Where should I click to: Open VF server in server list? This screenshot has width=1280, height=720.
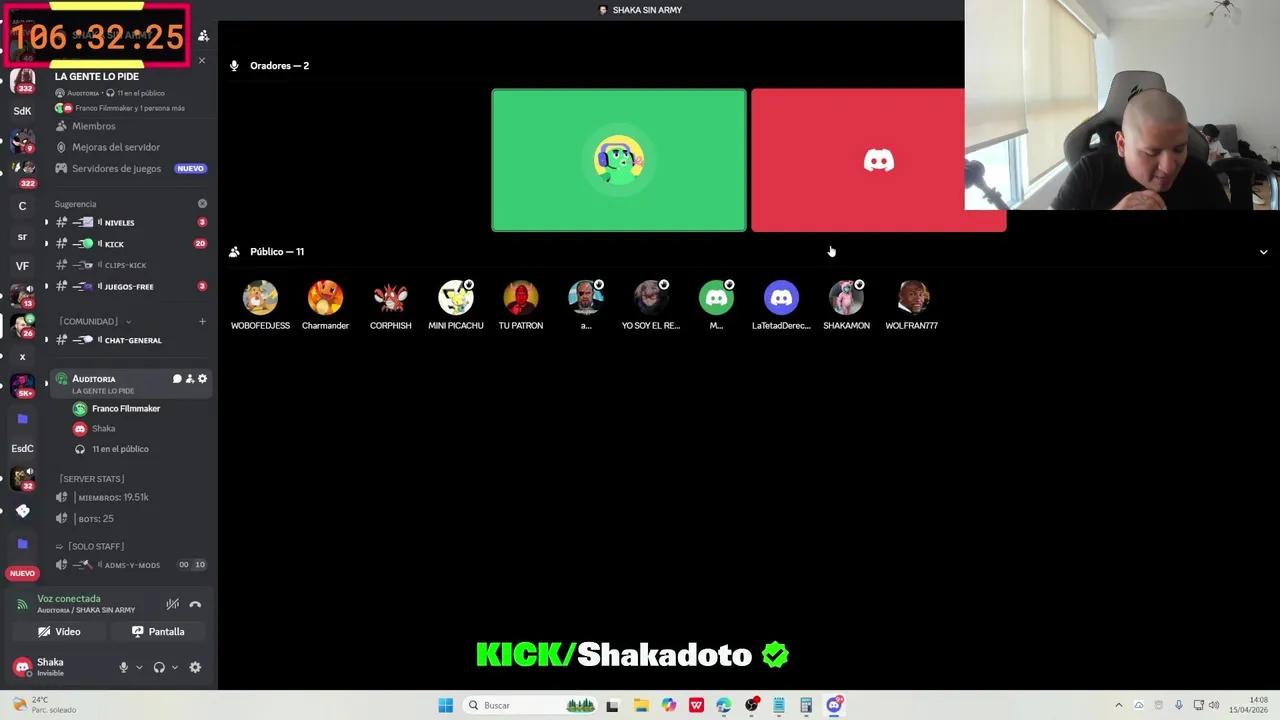tap(22, 266)
